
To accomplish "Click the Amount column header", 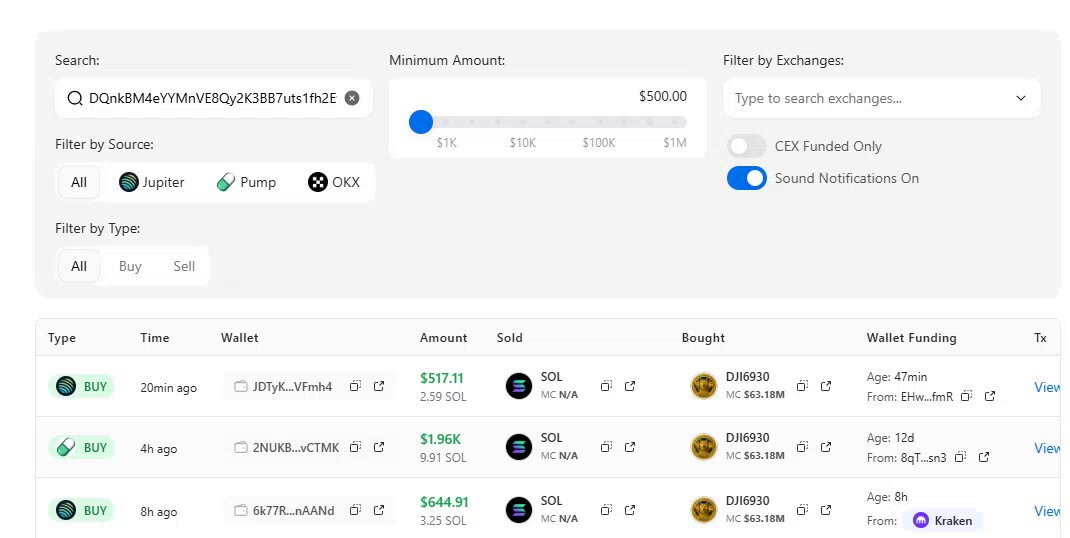I will click(444, 338).
